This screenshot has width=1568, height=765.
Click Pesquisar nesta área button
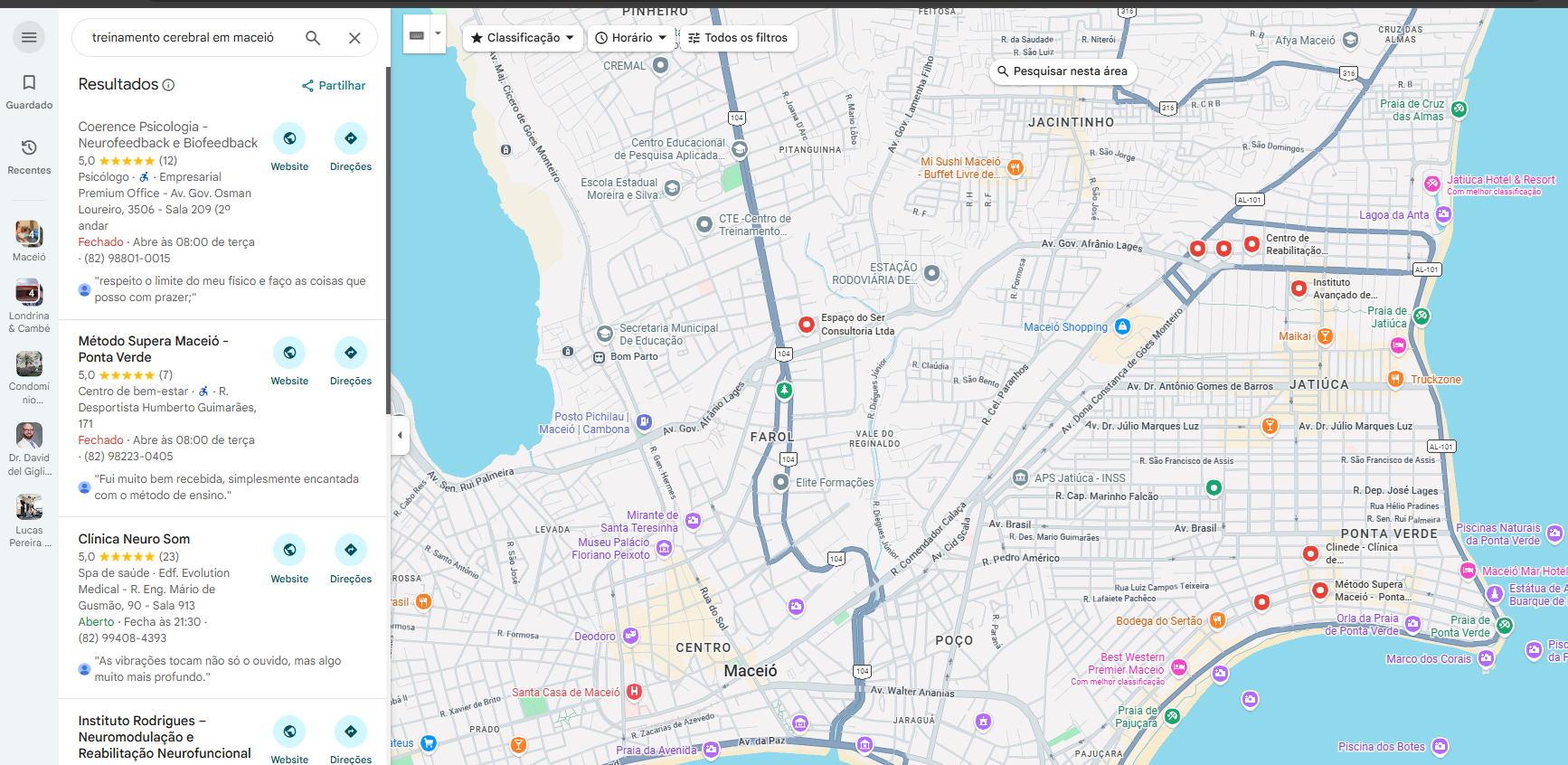tap(1063, 71)
